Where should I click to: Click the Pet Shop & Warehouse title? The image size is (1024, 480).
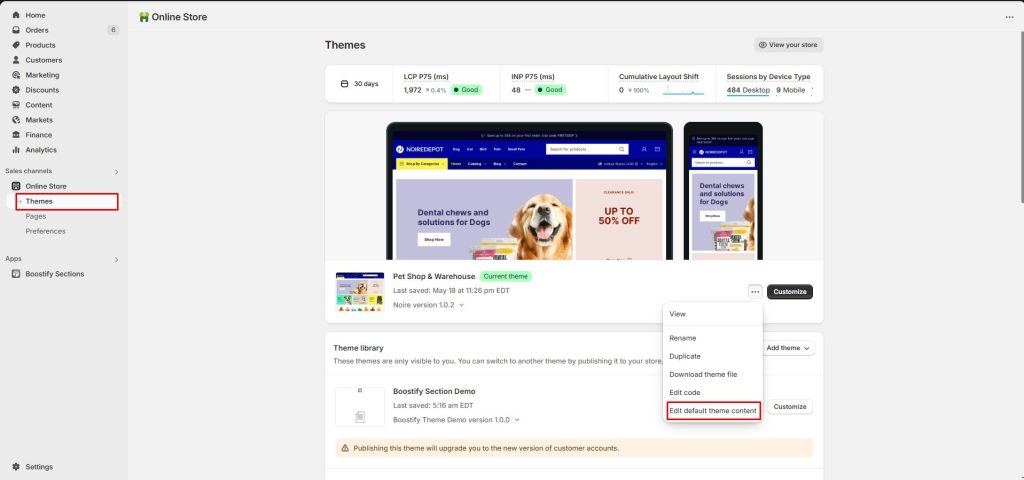click(x=434, y=277)
